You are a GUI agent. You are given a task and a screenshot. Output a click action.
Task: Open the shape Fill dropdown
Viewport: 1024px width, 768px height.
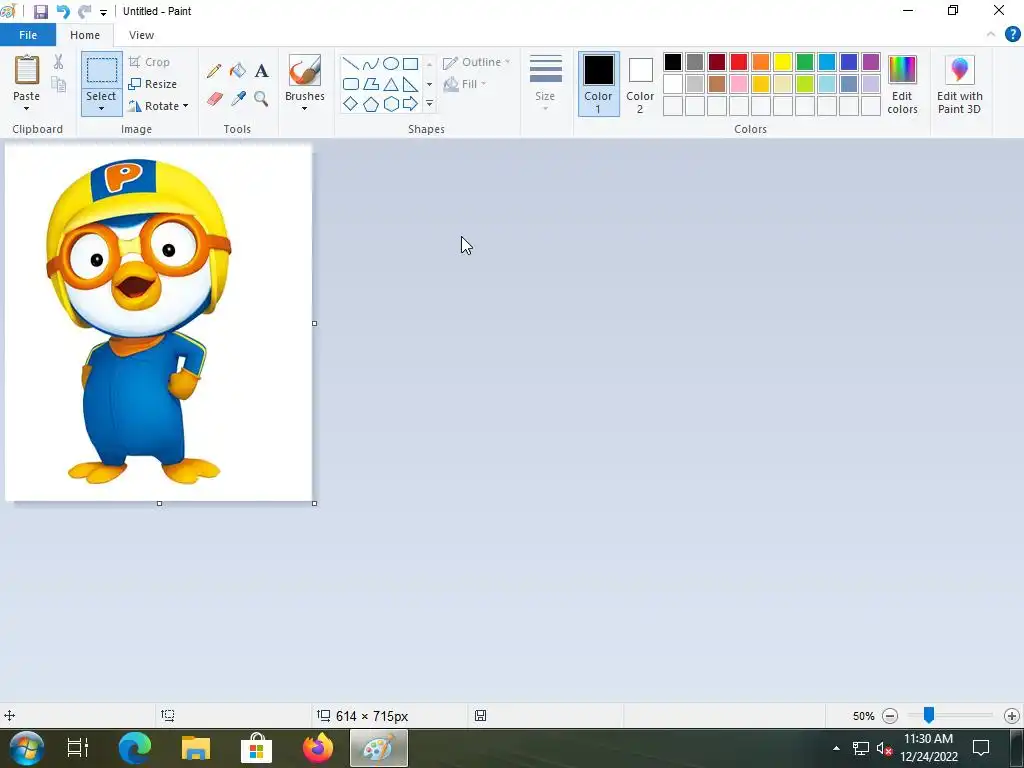coord(464,84)
